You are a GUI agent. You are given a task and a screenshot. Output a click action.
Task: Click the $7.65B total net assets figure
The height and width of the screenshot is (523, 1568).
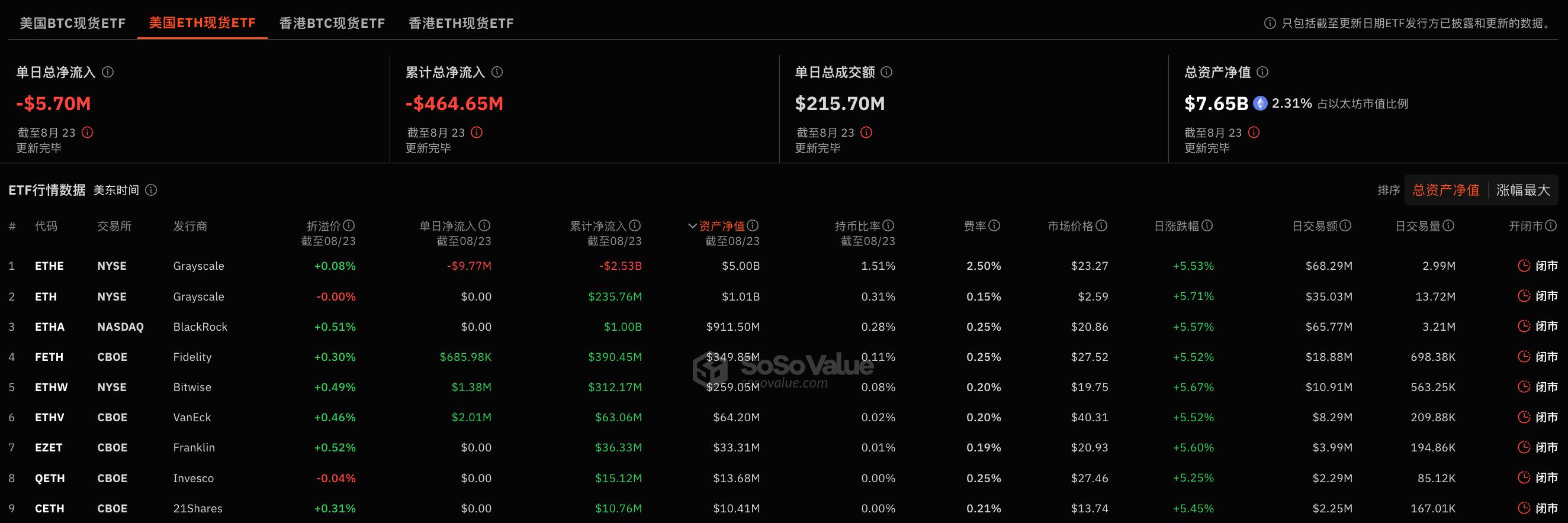click(1216, 104)
